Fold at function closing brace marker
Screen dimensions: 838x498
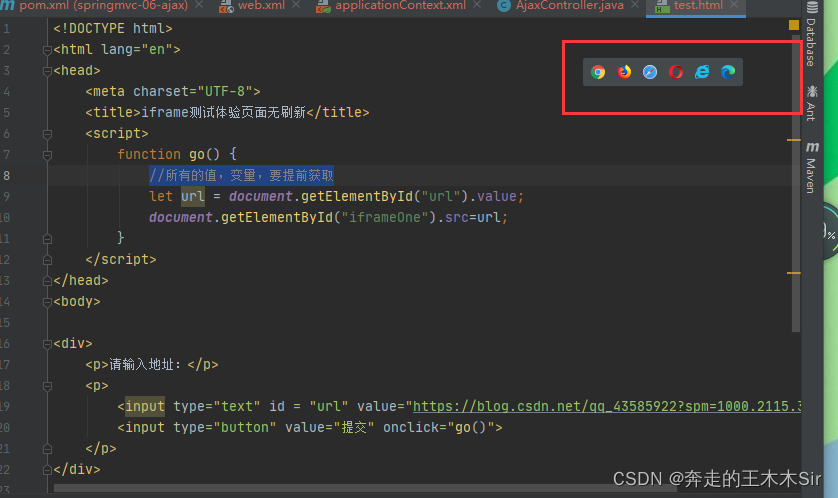pos(47,239)
